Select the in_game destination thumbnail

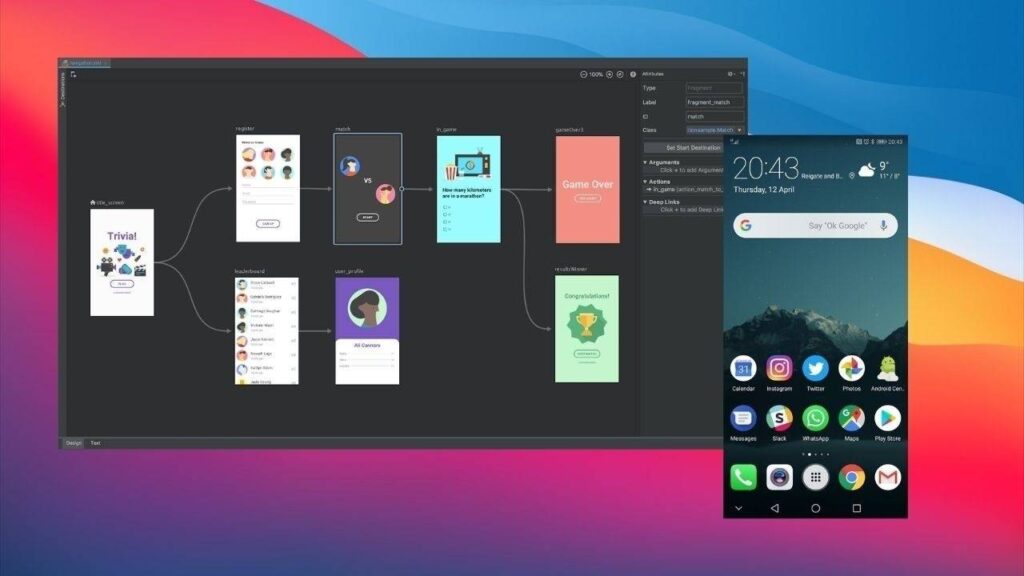click(468, 189)
